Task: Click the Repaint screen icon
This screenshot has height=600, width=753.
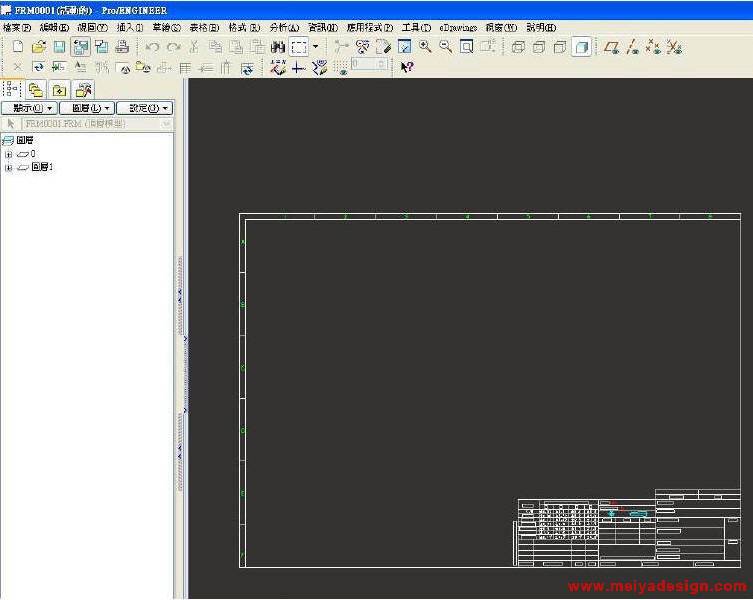Action: (404, 47)
